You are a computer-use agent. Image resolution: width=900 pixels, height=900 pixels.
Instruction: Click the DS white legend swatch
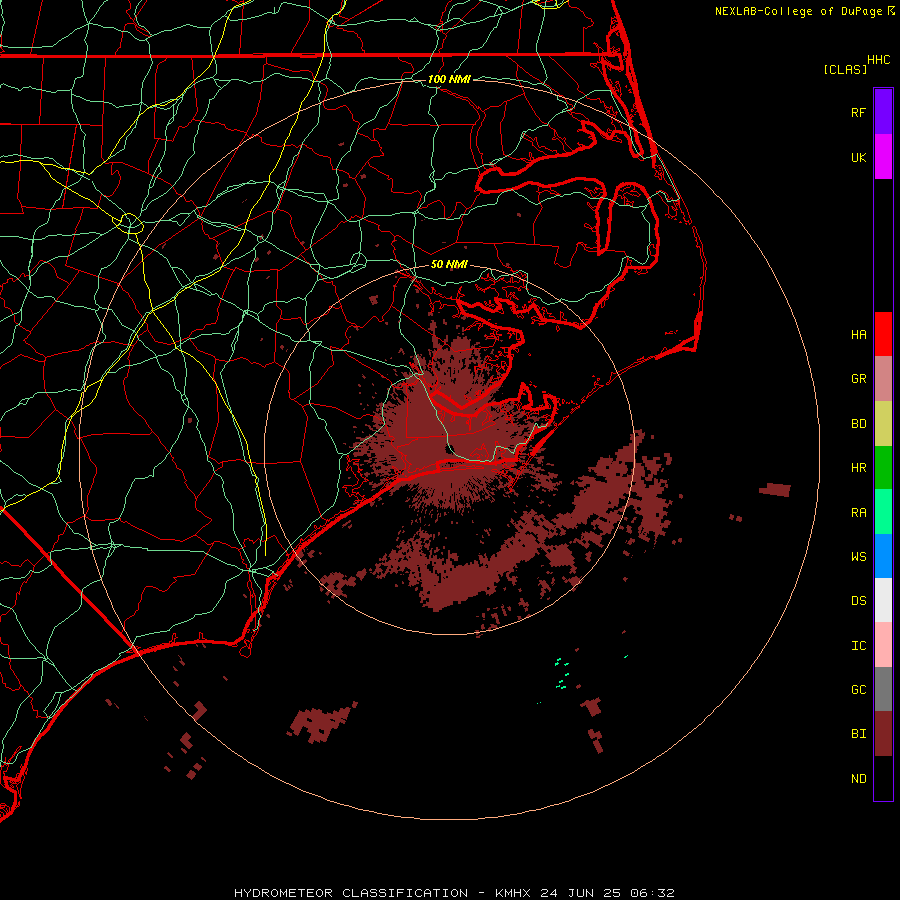[x=883, y=600]
